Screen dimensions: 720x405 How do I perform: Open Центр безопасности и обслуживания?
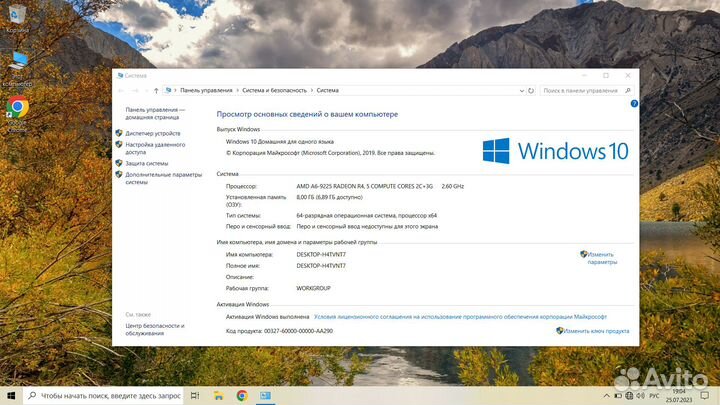click(155, 329)
